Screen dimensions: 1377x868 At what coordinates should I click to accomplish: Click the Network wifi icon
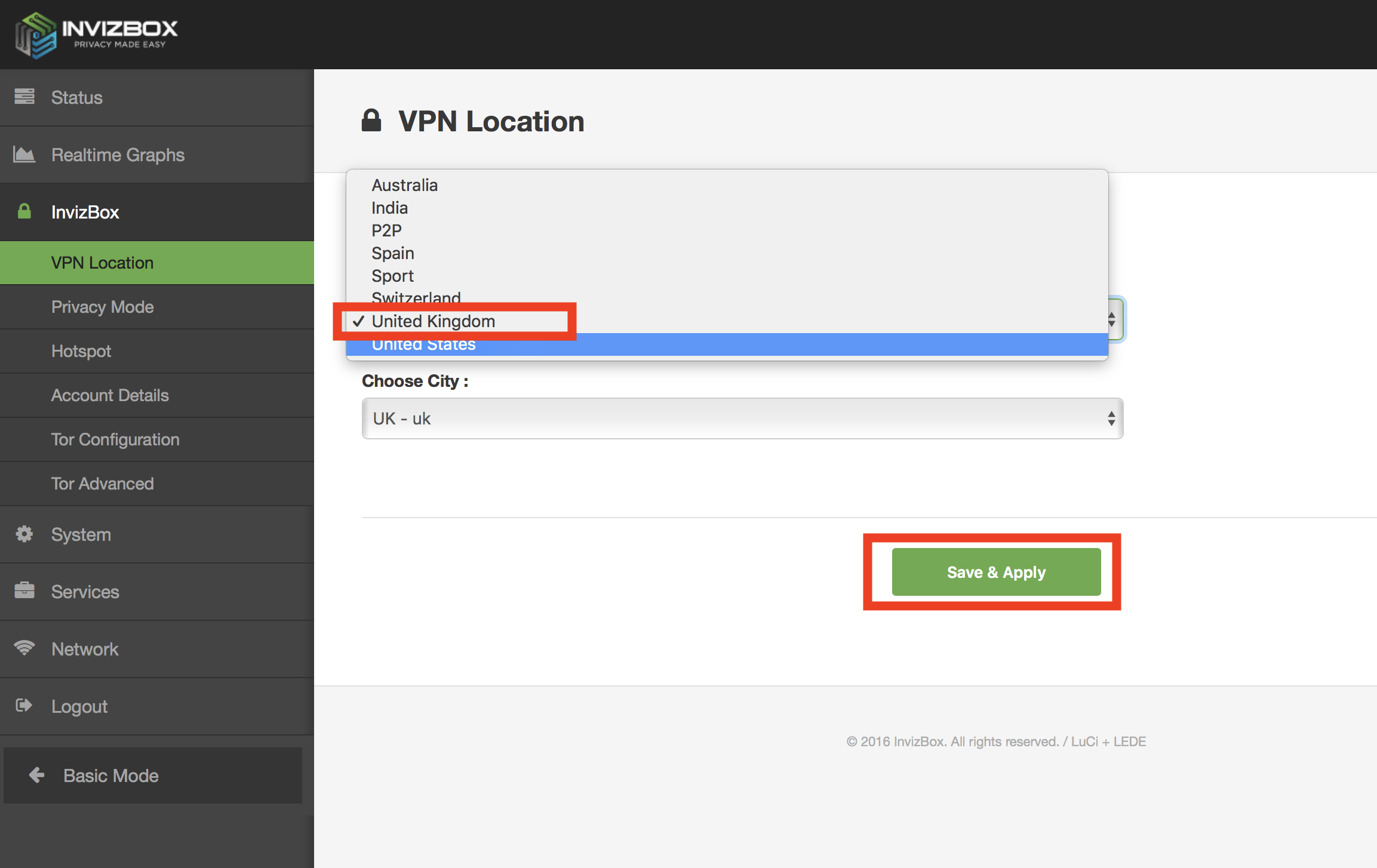[24, 648]
